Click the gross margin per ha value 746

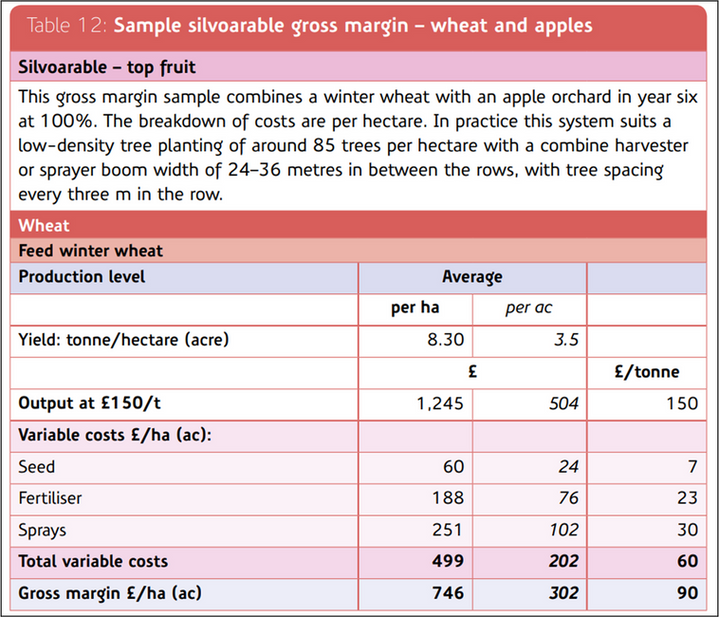click(x=447, y=593)
